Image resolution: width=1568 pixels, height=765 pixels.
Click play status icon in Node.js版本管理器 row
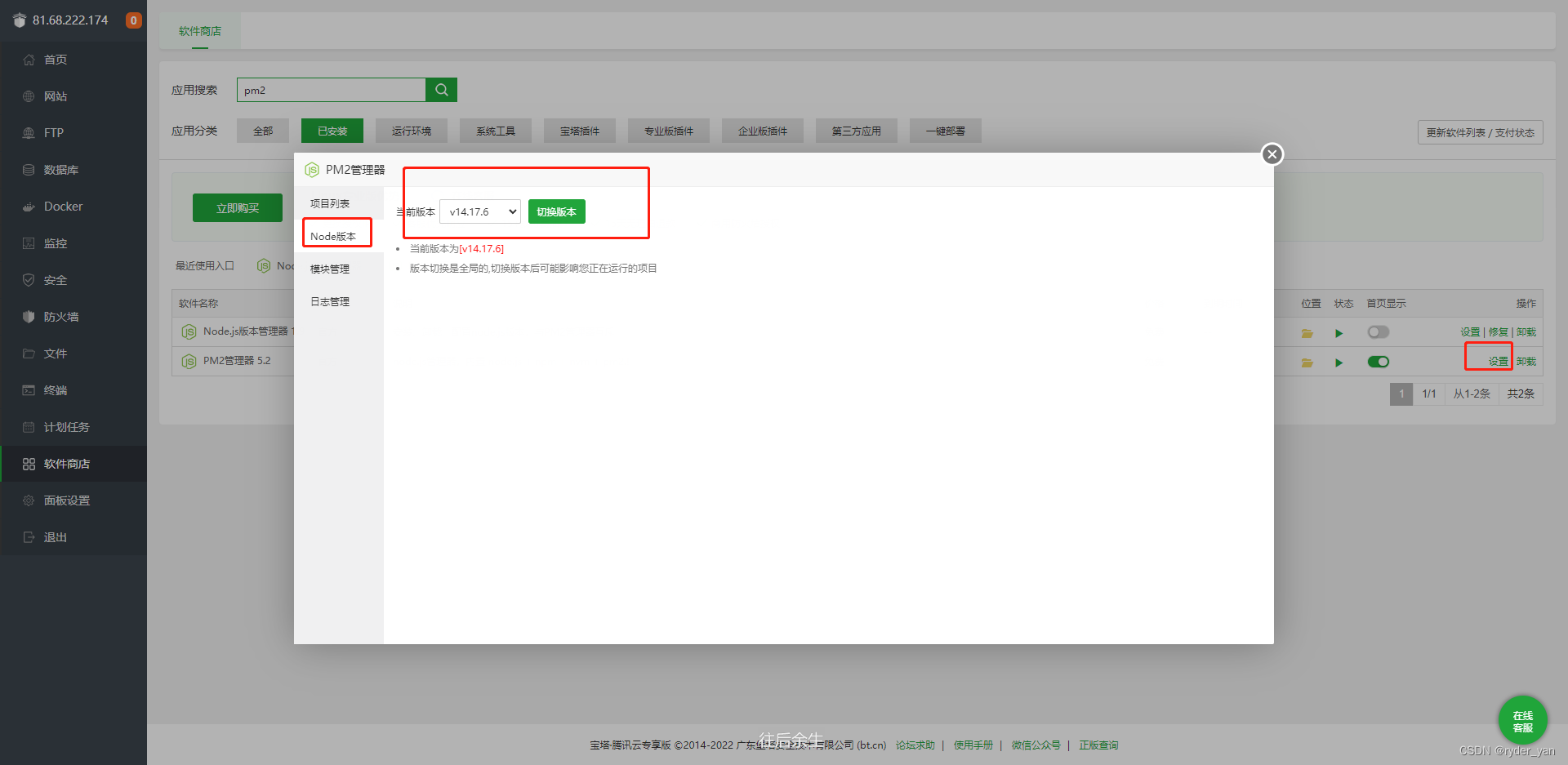click(1339, 333)
